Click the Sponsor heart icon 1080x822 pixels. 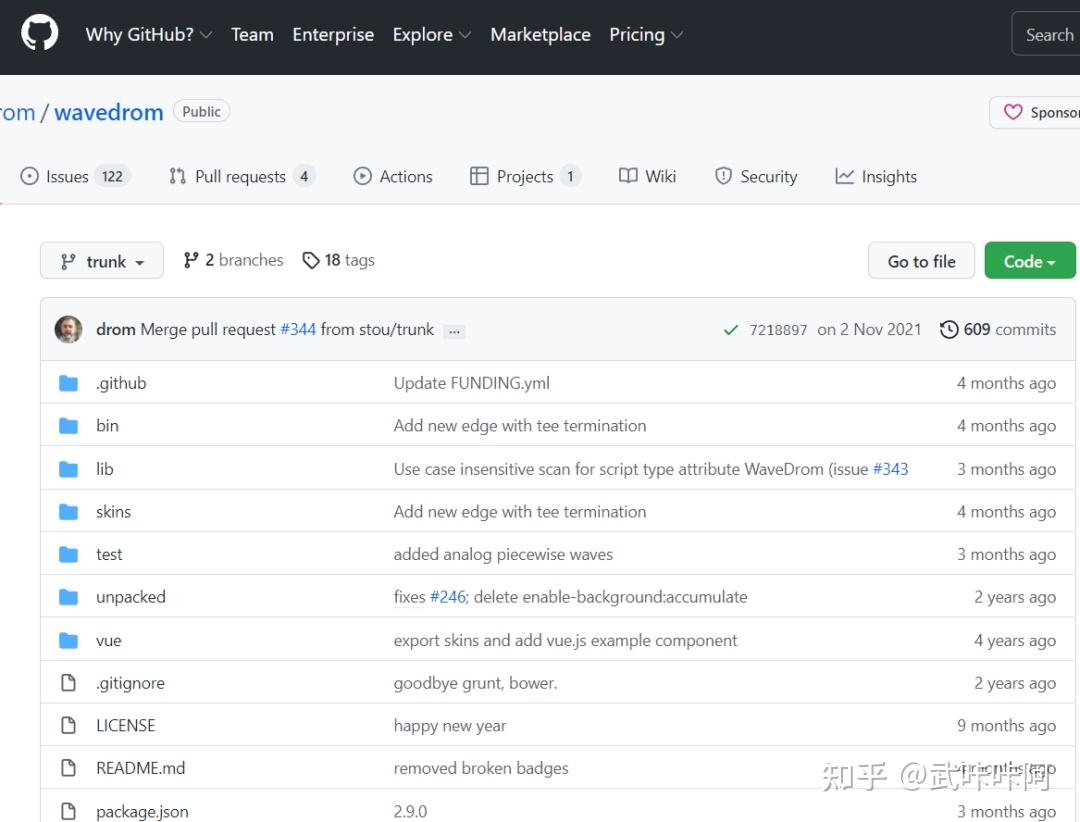1013,112
